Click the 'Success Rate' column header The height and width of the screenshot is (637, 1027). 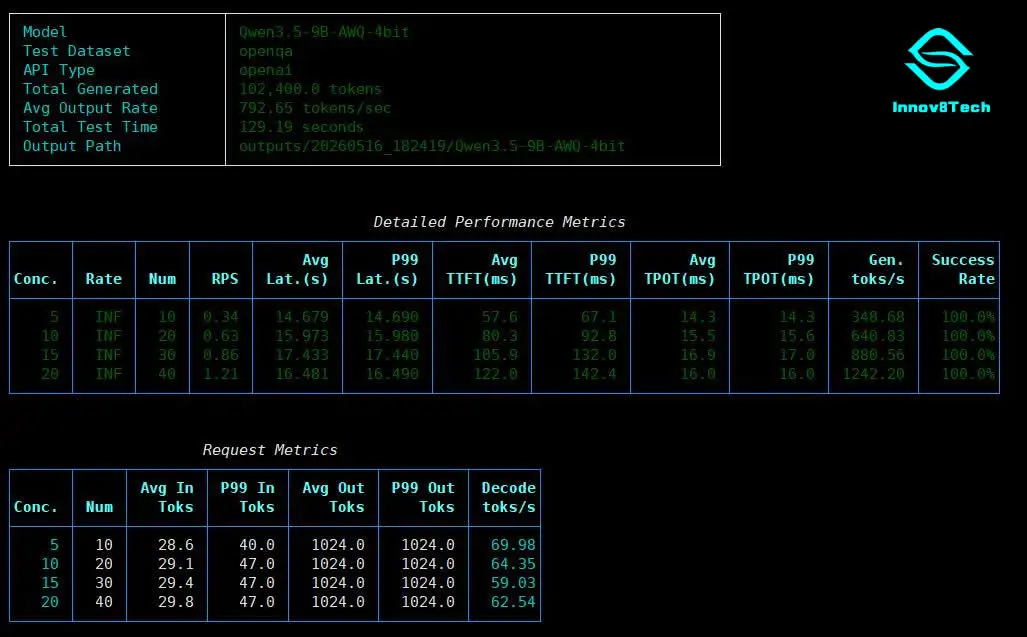(x=963, y=270)
